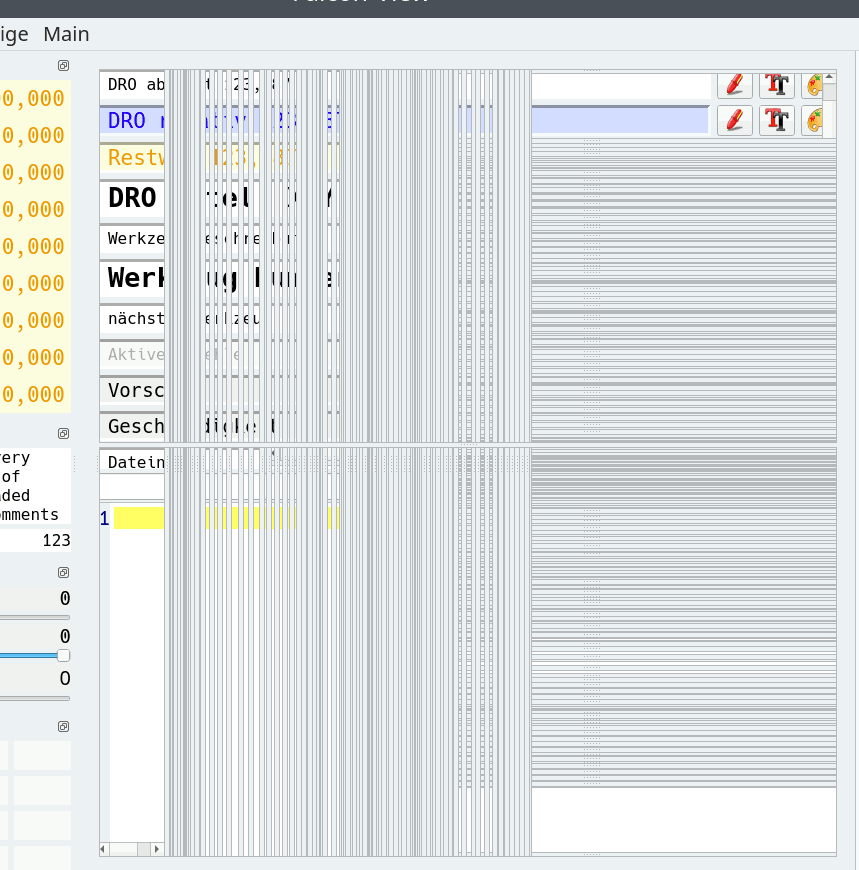Screen dimensions: 859x870
Task: Open the Main menu
Action: point(66,34)
